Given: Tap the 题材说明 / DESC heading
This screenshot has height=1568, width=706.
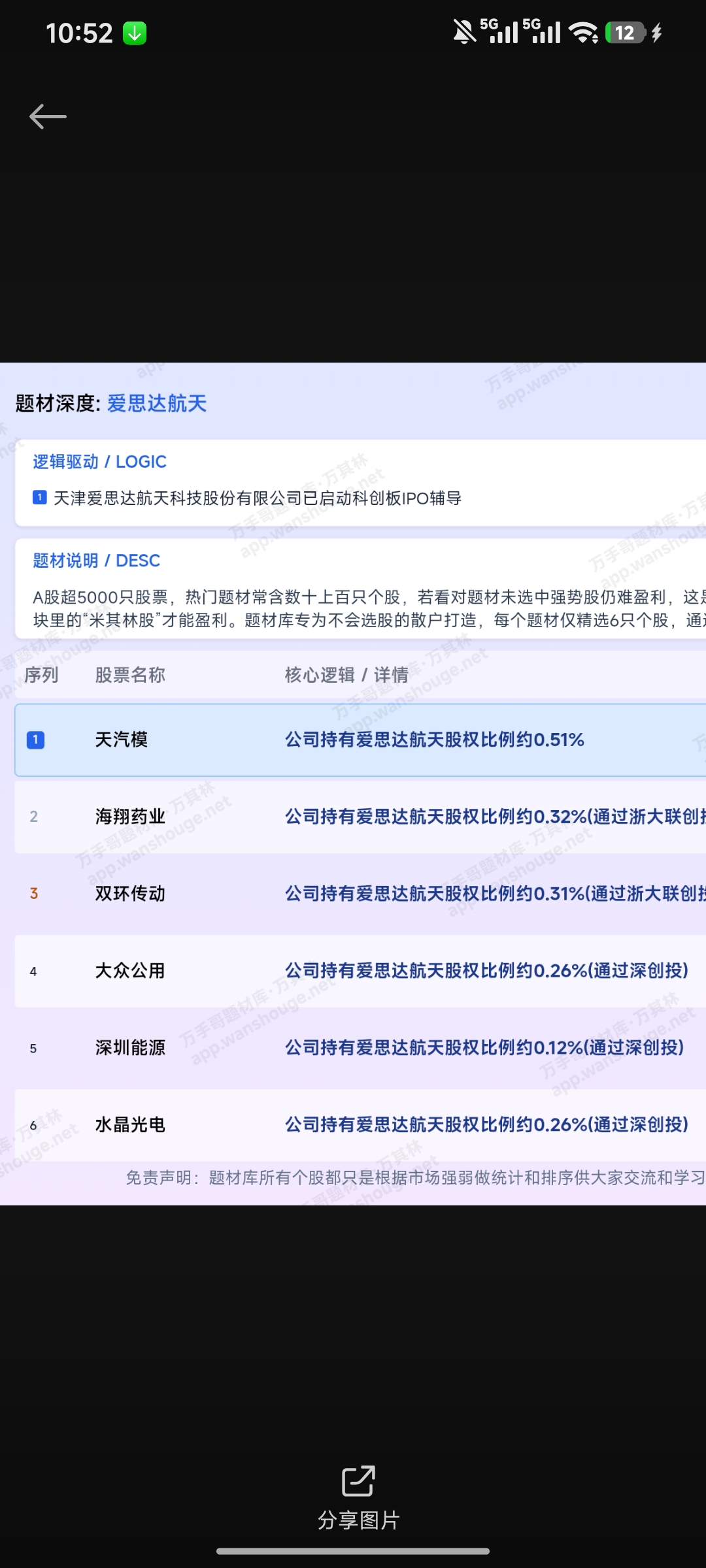Looking at the screenshot, I should (96, 561).
